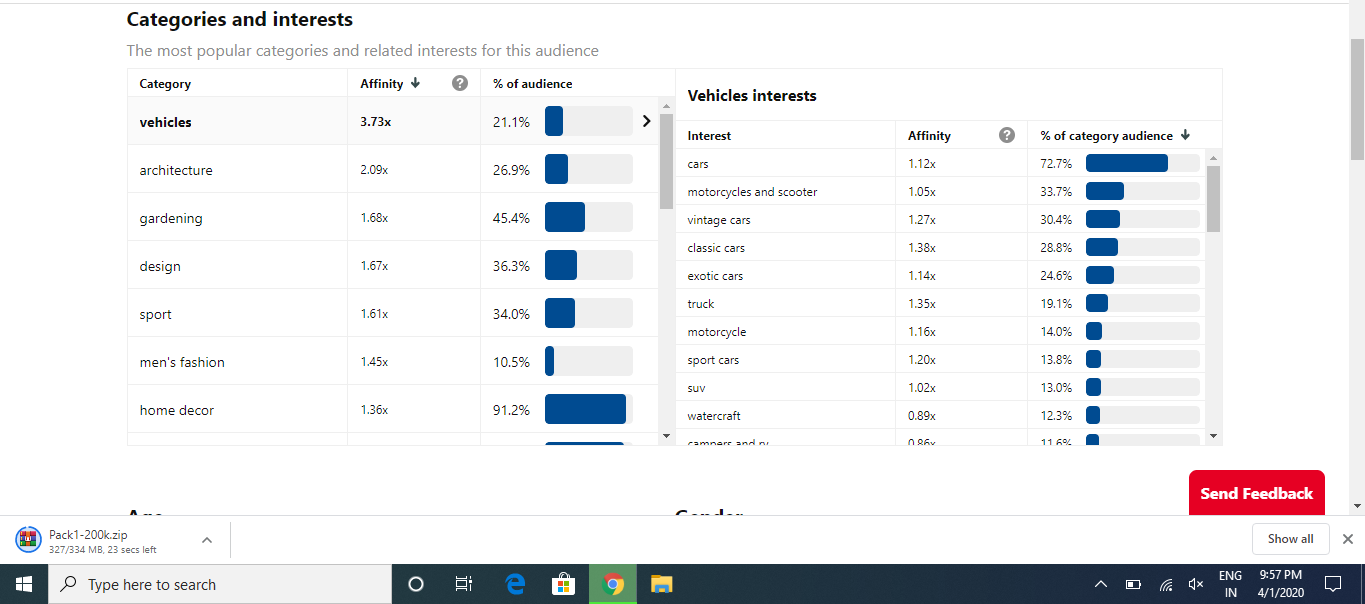Open the Action Center notifications icon
This screenshot has height=604, width=1365.
click(x=1332, y=584)
